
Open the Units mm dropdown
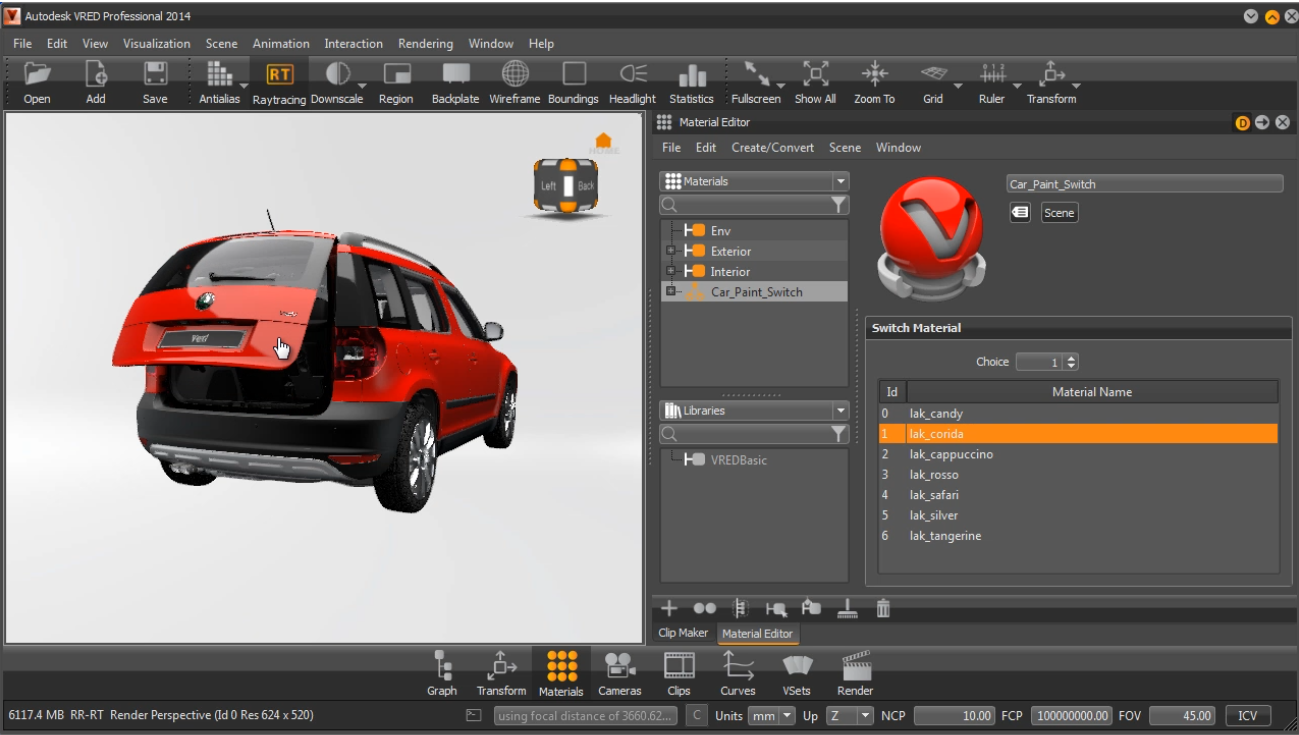(772, 716)
